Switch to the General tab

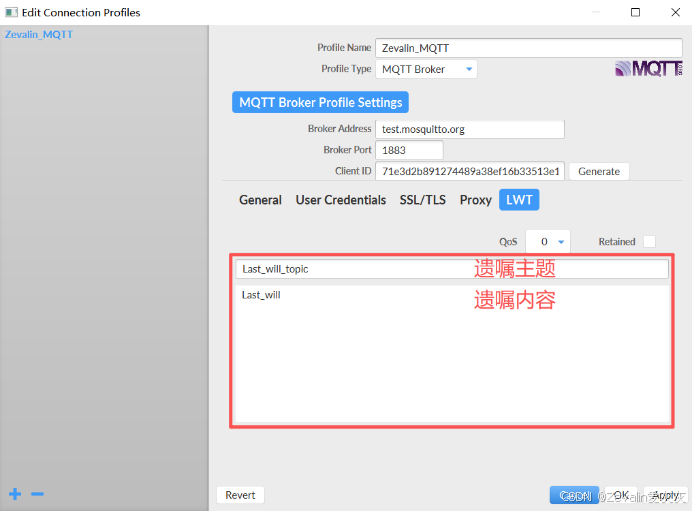[260, 200]
